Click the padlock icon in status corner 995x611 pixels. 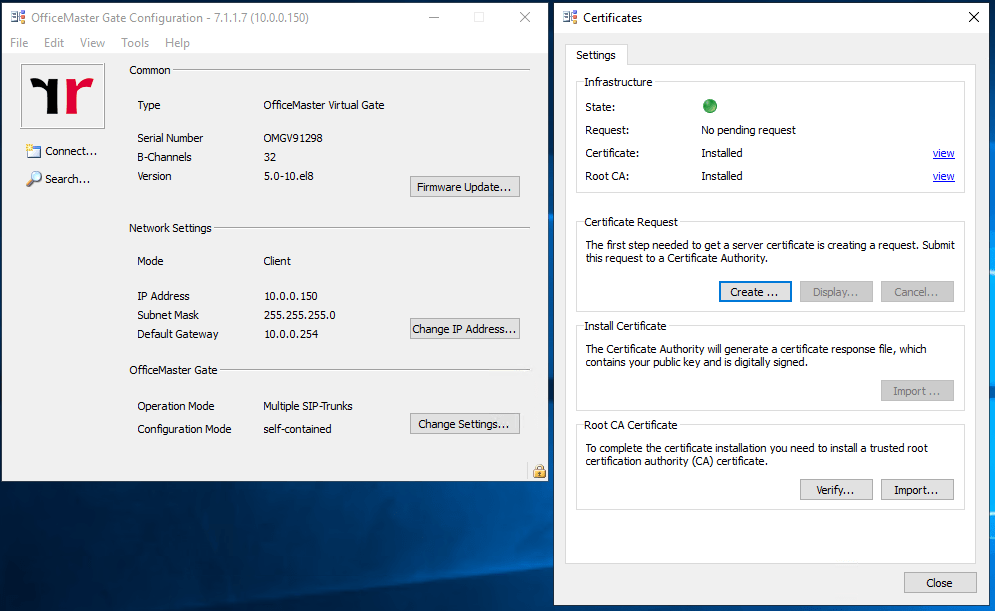[x=539, y=471]
